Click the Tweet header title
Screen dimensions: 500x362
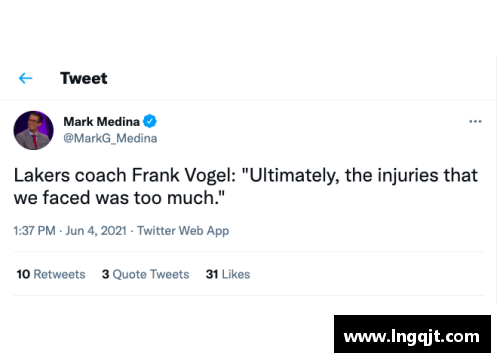coord(84,78)
